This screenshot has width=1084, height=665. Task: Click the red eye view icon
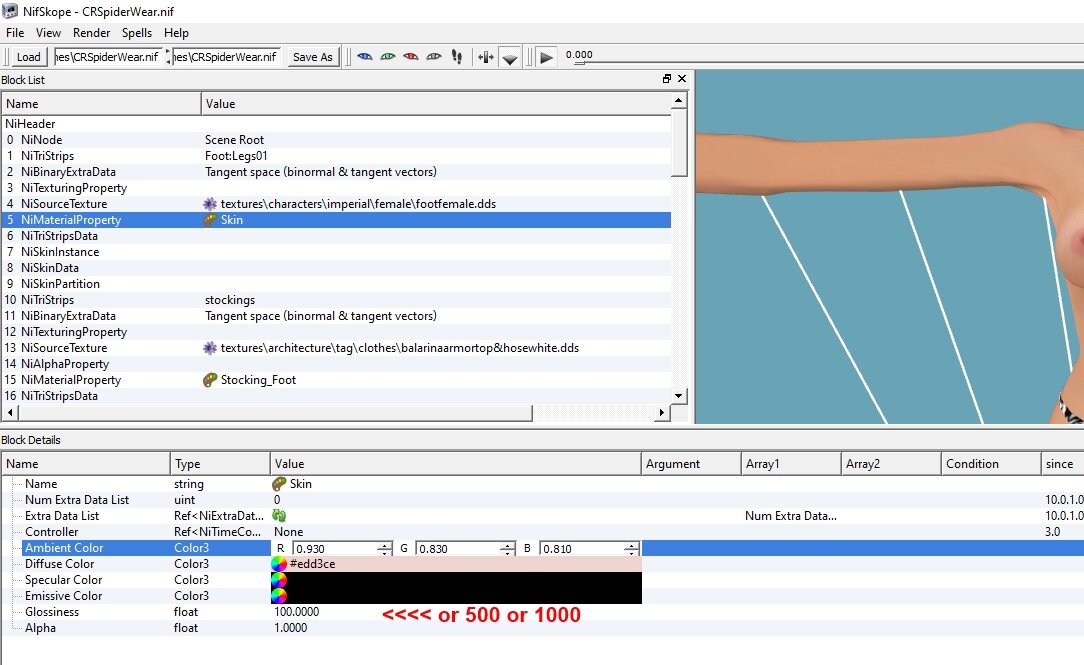pos(411,57)
